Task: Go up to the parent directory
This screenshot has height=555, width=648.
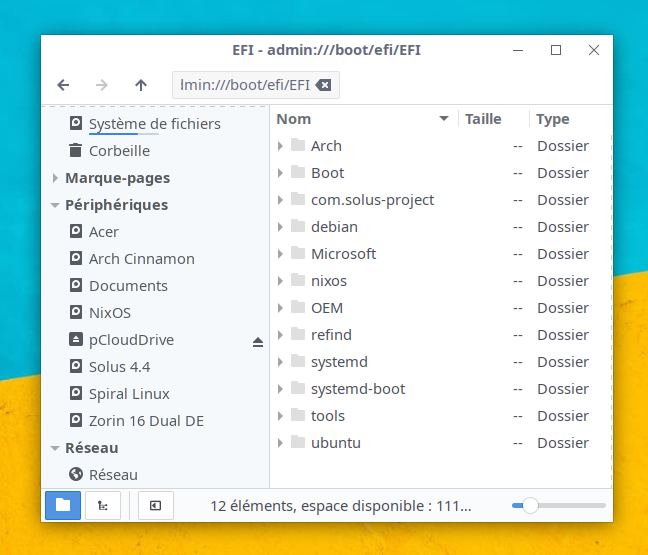Action: click(141, 85)
